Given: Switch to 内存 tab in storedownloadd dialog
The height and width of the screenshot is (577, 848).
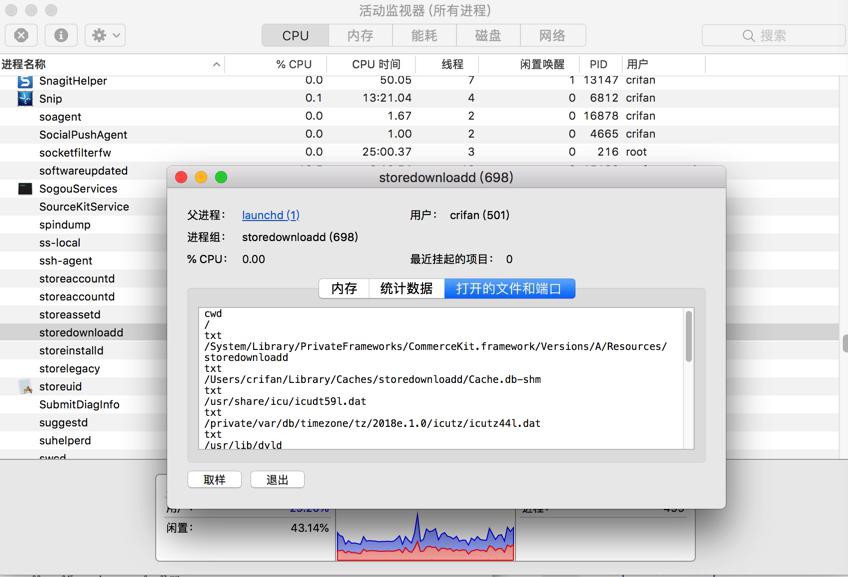Looking at the screenshot, I should click(344, 289).
